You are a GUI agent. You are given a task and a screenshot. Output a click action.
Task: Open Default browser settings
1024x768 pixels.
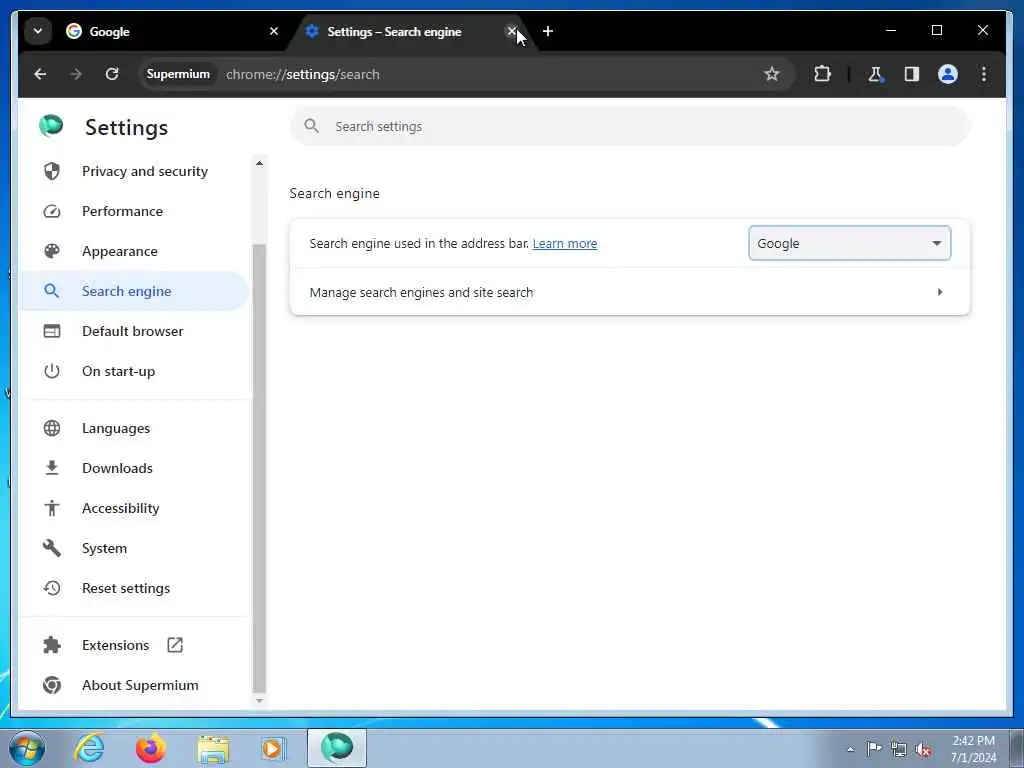click(x=134, y=331)
